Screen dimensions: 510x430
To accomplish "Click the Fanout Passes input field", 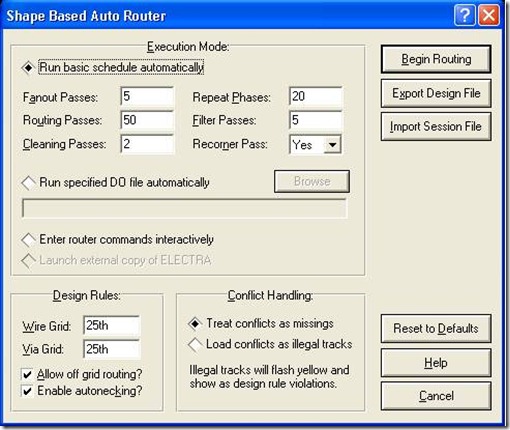I will point(147,97).
